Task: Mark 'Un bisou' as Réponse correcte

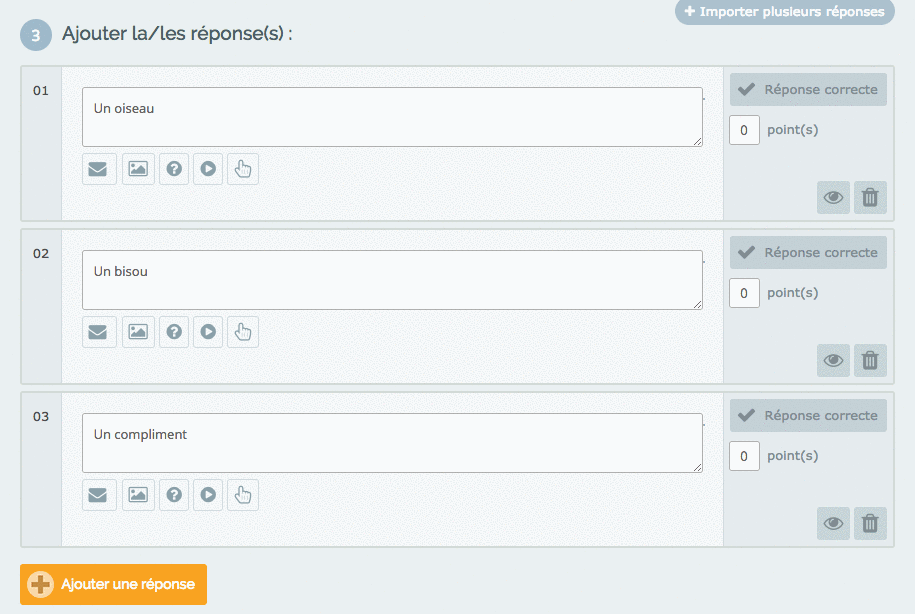Action: coord(808,252)
